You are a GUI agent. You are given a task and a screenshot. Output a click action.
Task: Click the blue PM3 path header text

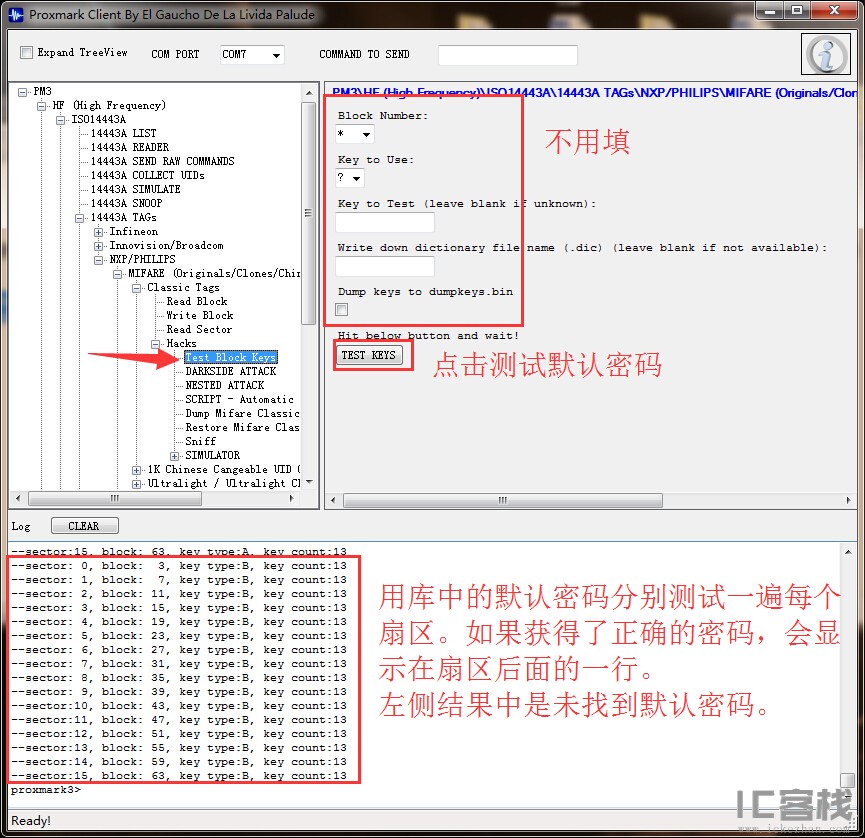tap(594, 93)
